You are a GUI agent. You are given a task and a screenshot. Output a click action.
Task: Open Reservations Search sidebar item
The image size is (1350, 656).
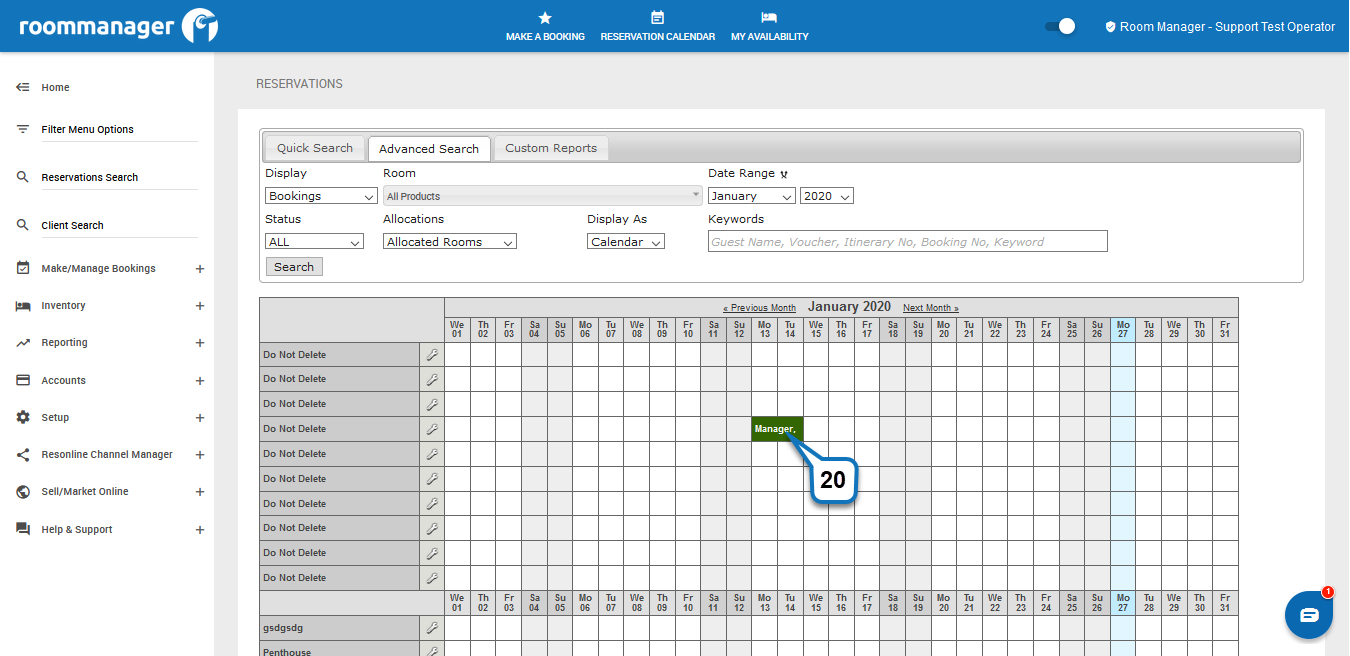90,178
